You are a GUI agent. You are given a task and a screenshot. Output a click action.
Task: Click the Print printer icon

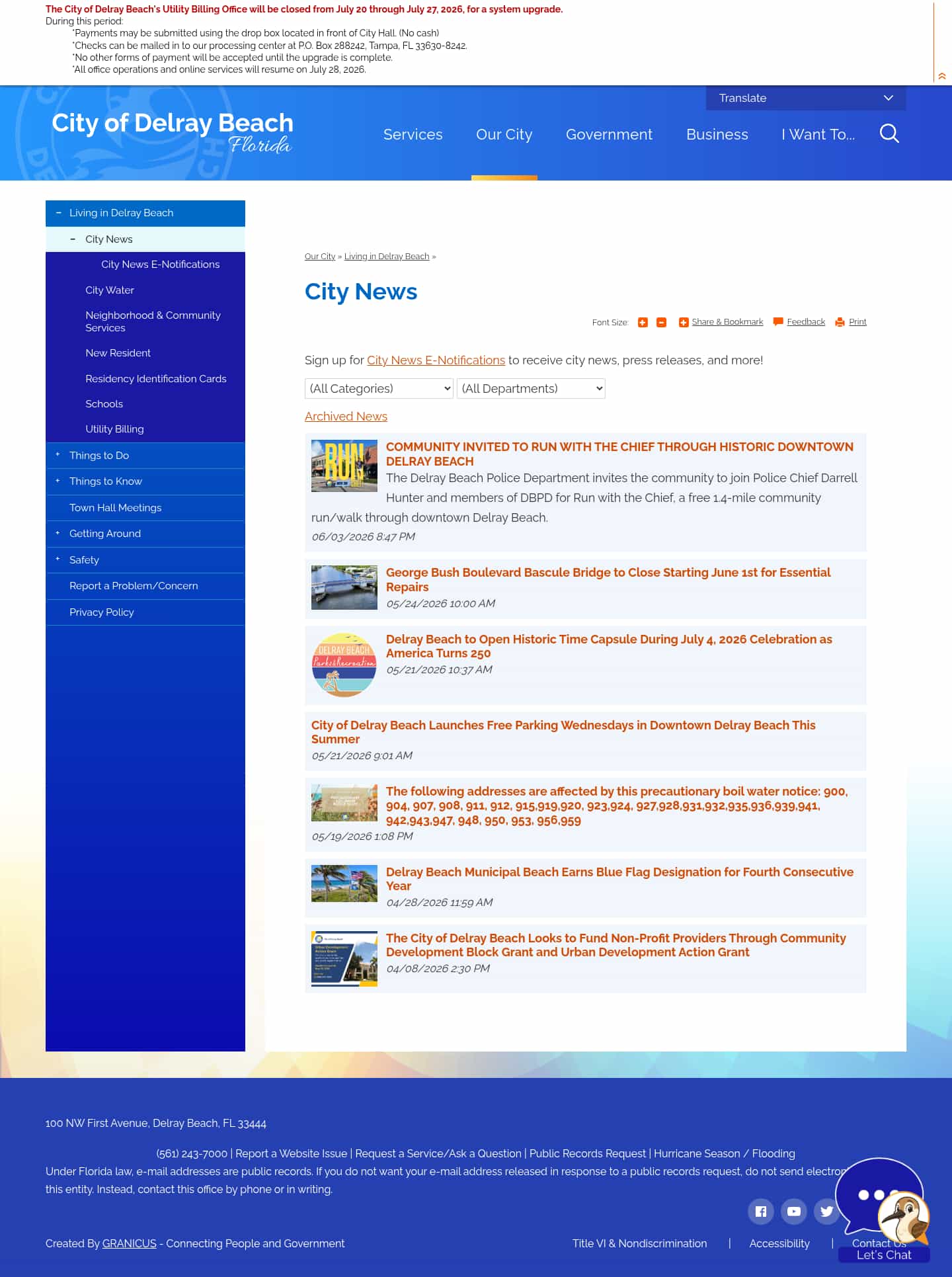(x=840, y=322)
